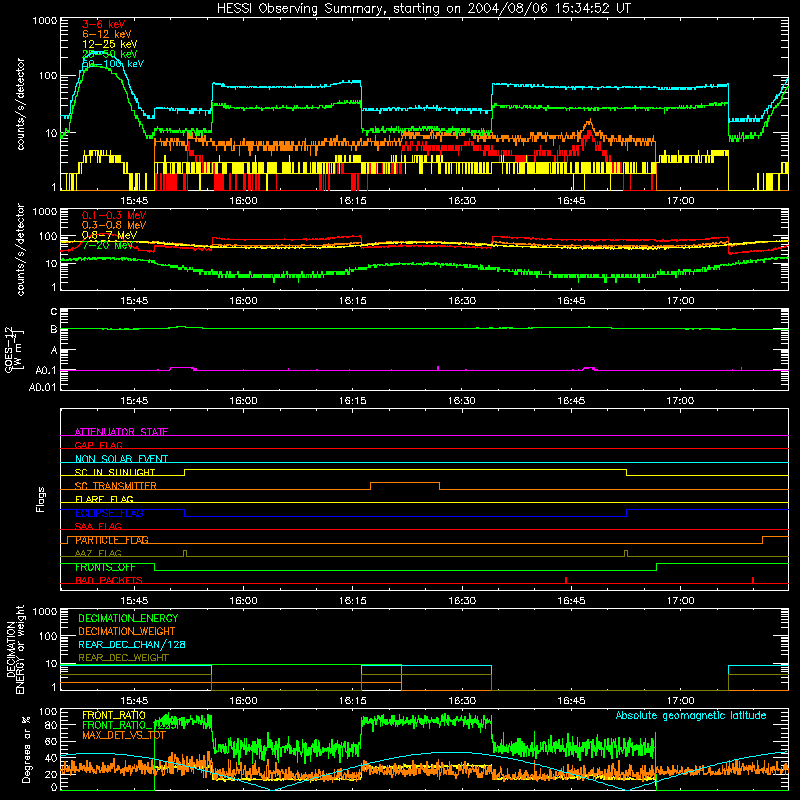Click the GOES-12 vertical axis label
The height and width of the screenshot is (800, 800).
(x=14, y=349)
